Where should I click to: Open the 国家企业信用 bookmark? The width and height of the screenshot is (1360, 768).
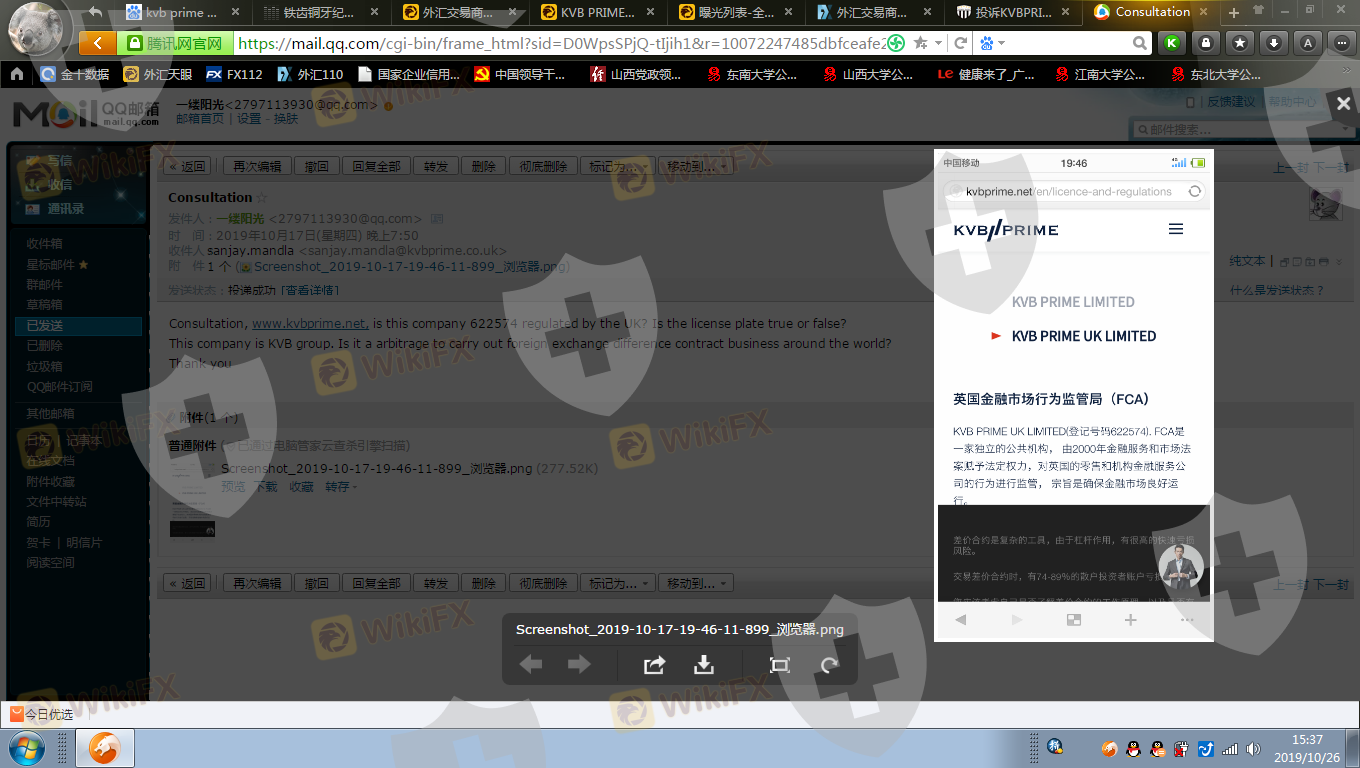409,74
